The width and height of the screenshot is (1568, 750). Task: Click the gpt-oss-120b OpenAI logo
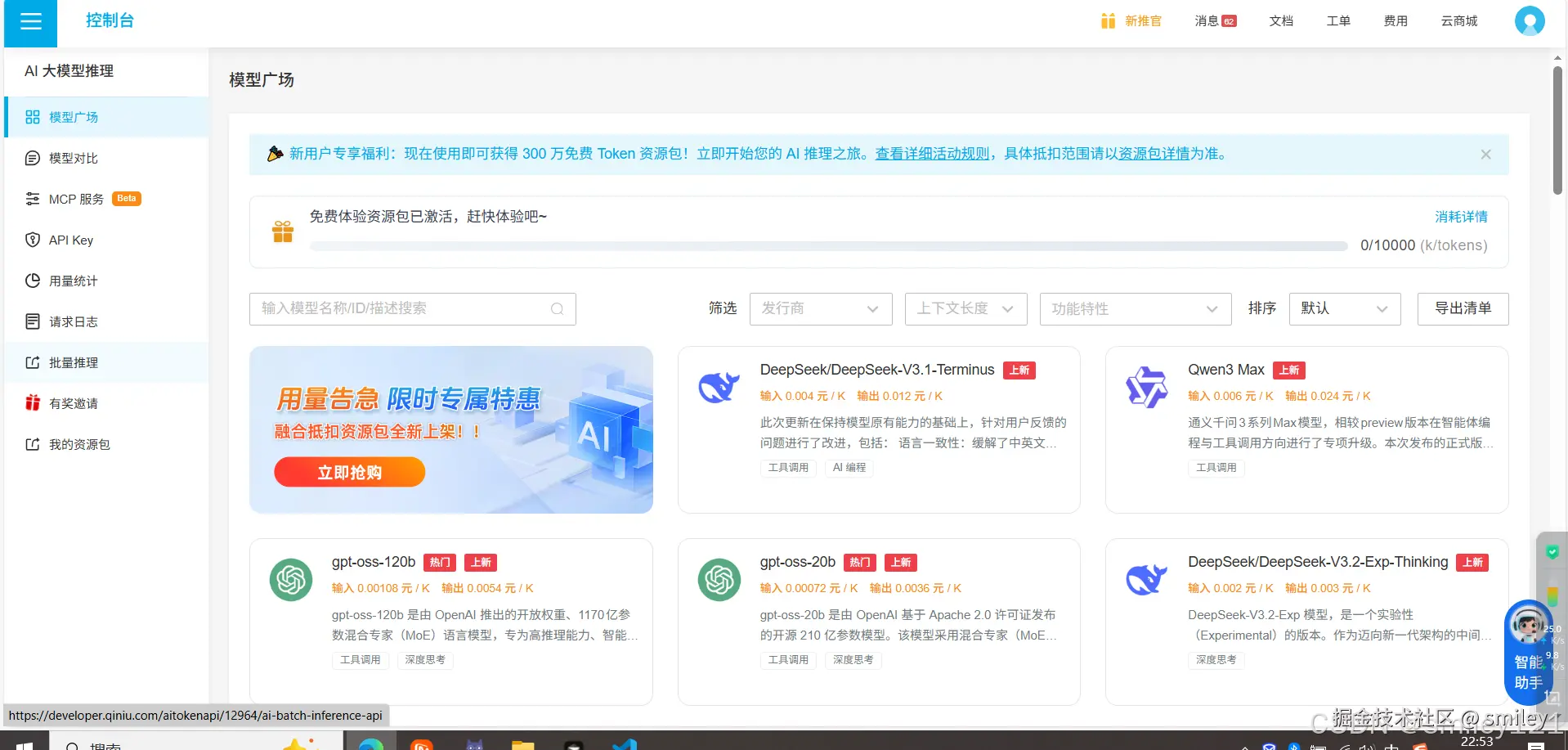(x=291, y=580)
